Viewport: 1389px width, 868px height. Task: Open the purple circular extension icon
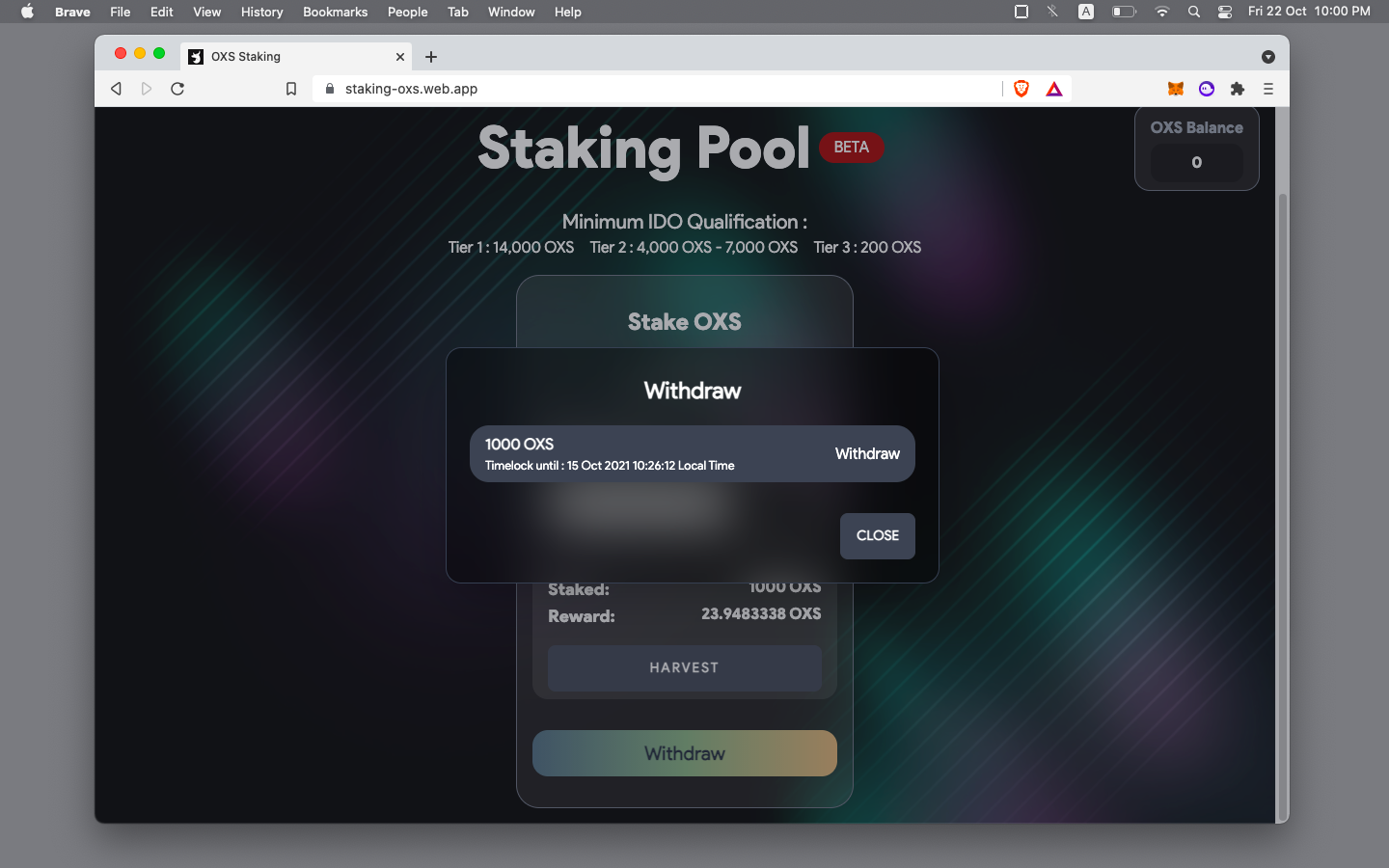[1207, 89]
